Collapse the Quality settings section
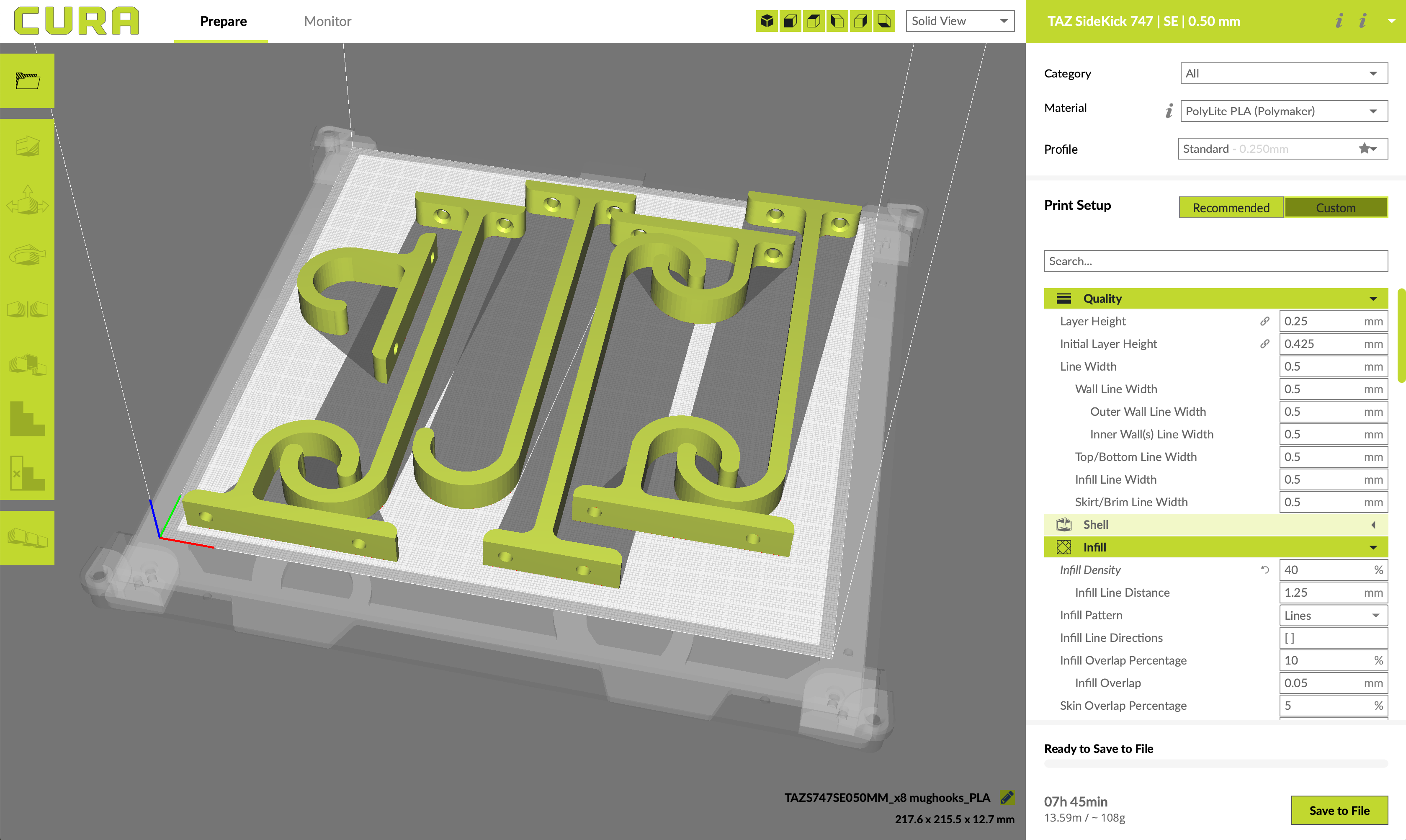 1215,298
